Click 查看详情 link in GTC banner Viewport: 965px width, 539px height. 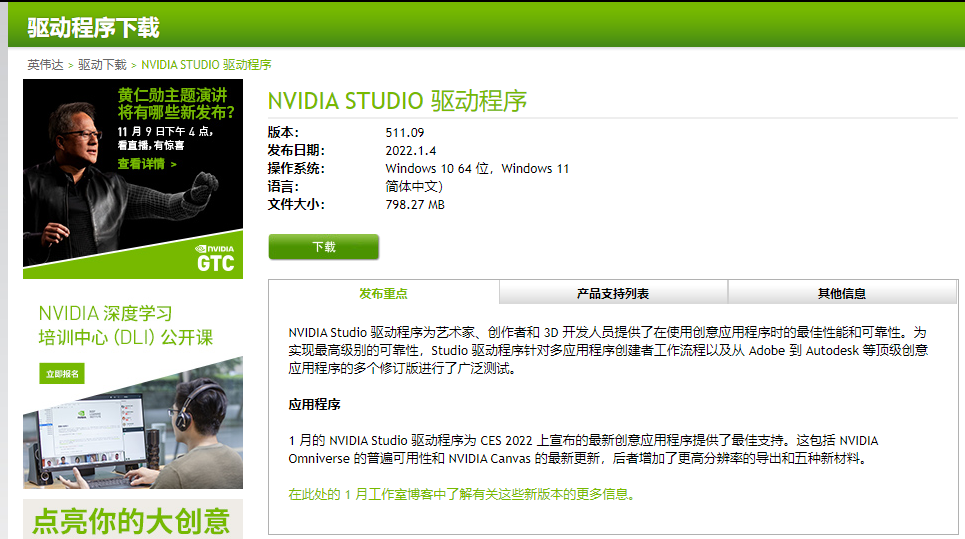click(x=146, y=164)
